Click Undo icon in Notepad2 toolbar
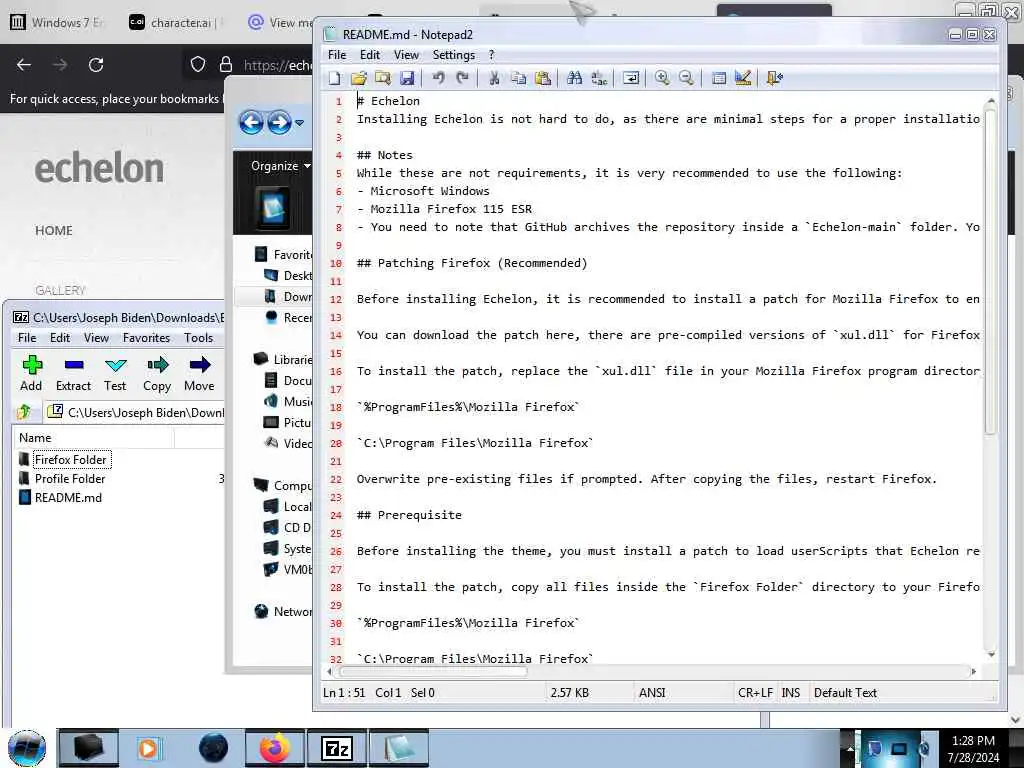Viewport: 1024px width, 768px height. 438,78
